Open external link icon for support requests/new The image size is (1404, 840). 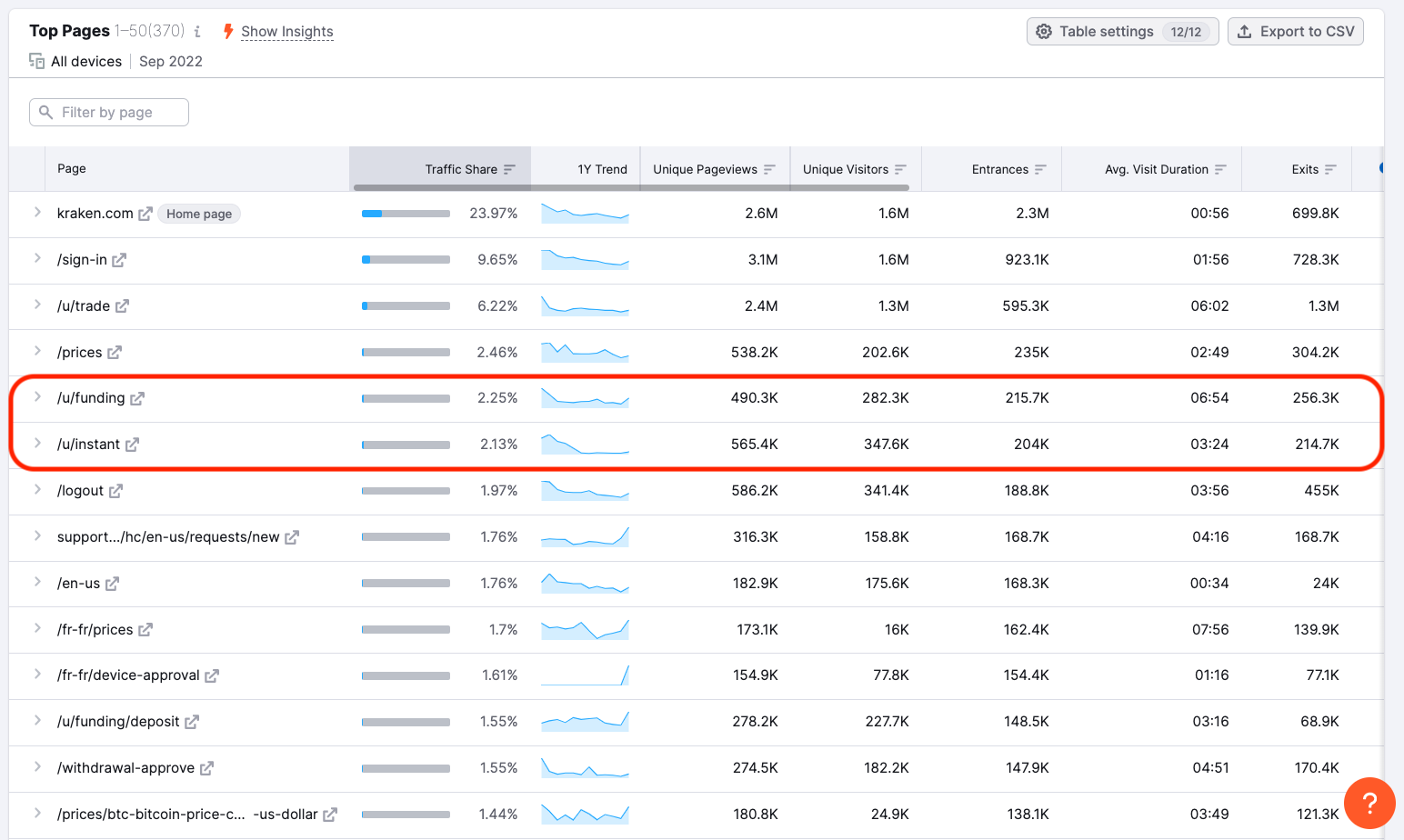[292, 537]
